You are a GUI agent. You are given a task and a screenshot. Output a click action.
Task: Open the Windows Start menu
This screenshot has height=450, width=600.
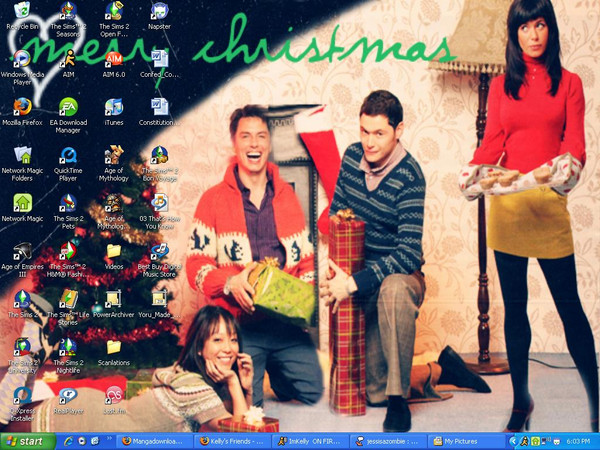[28, 442]
